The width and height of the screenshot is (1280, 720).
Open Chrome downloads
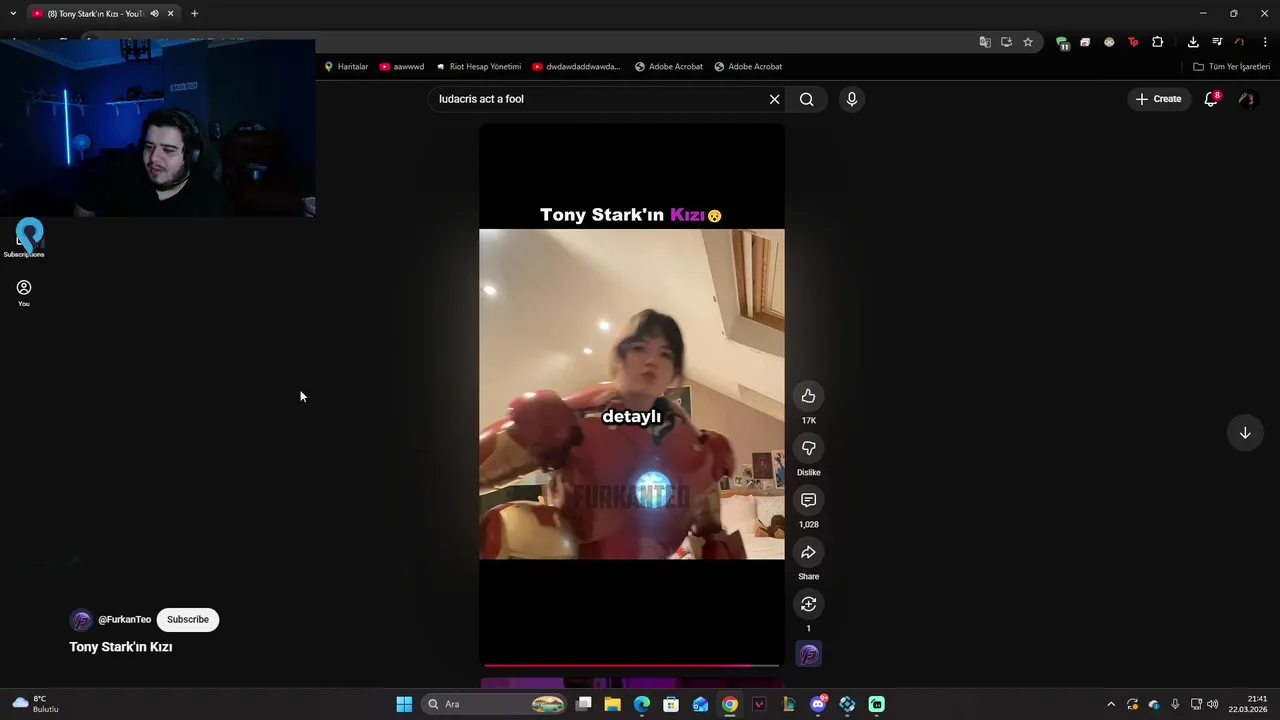(1193, 42)
